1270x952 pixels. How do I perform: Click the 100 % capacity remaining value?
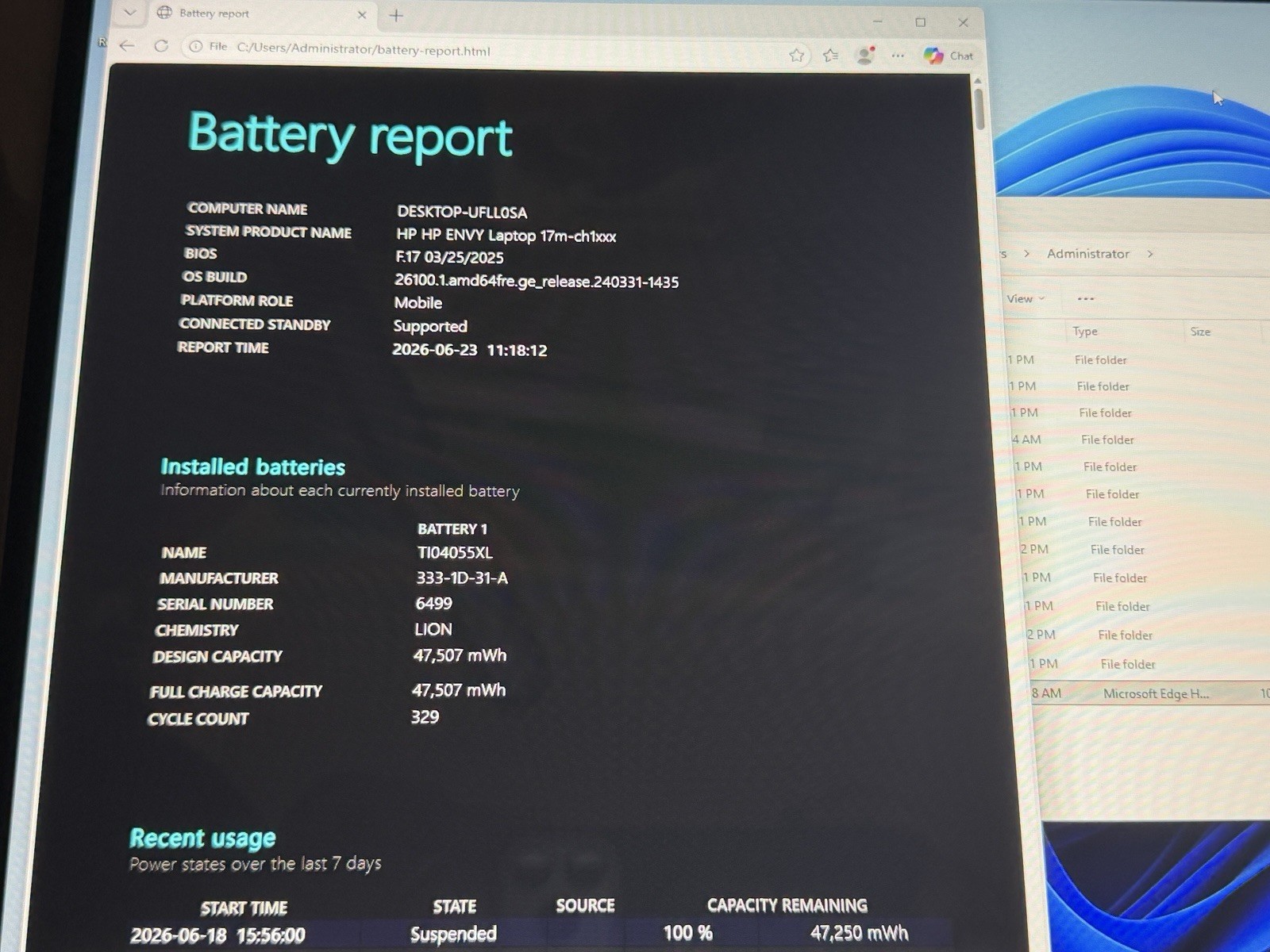(687, 933)
